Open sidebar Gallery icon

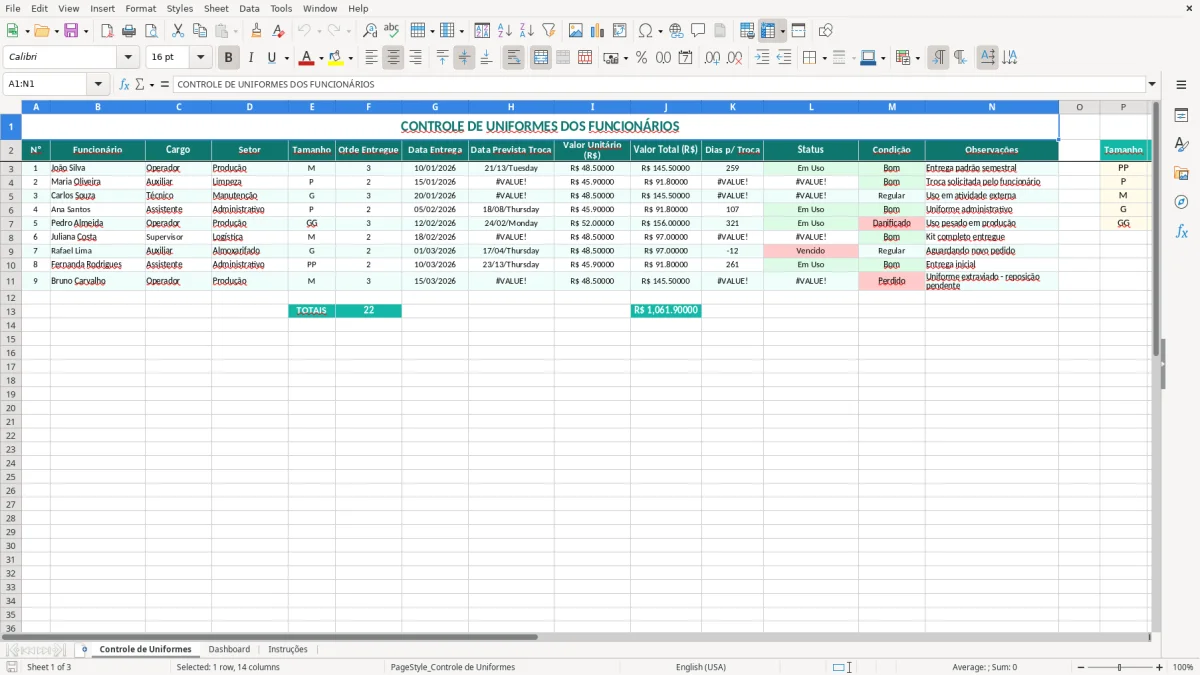point(1181,174)
